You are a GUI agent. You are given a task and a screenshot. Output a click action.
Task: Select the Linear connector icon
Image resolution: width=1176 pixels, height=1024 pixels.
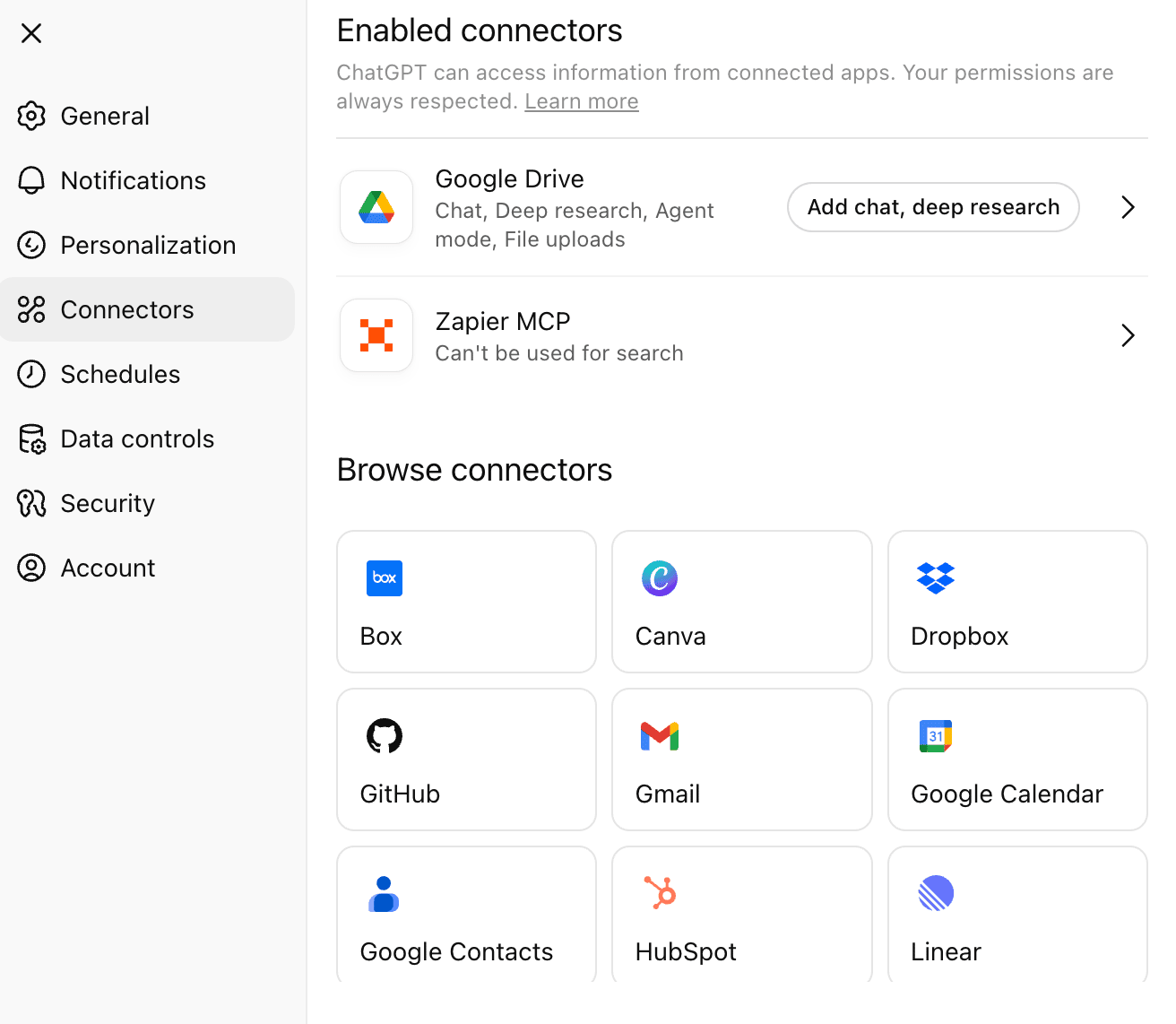coord(935,893)
